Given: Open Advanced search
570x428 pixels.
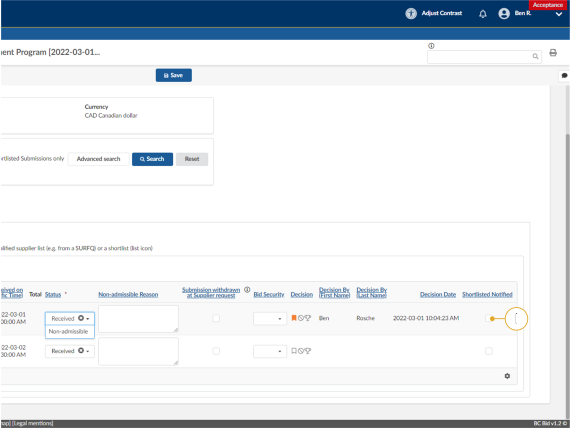Looking at the screenshot, I should (98, 159).
